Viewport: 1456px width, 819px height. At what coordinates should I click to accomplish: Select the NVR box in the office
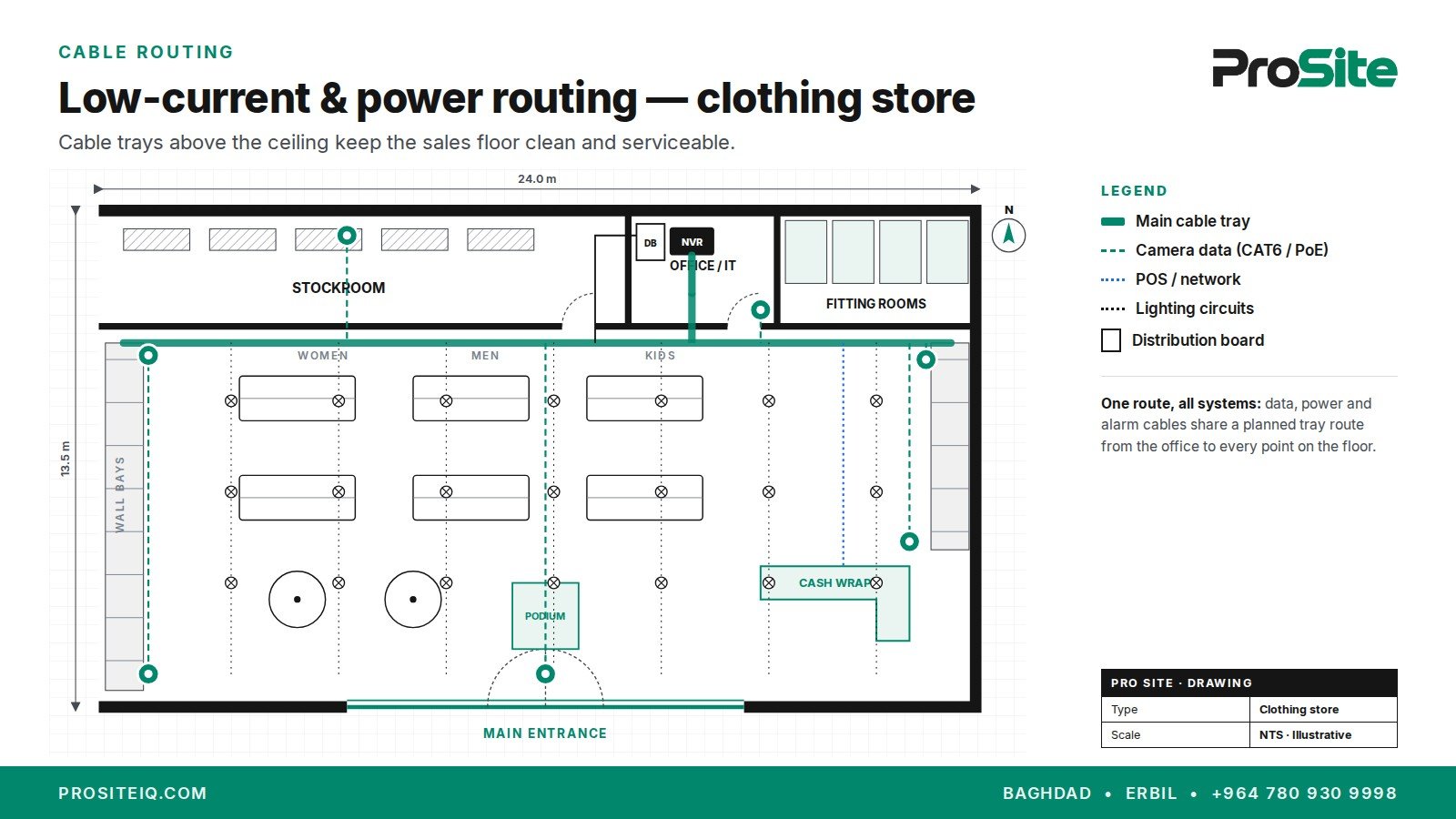coord(692,242)
